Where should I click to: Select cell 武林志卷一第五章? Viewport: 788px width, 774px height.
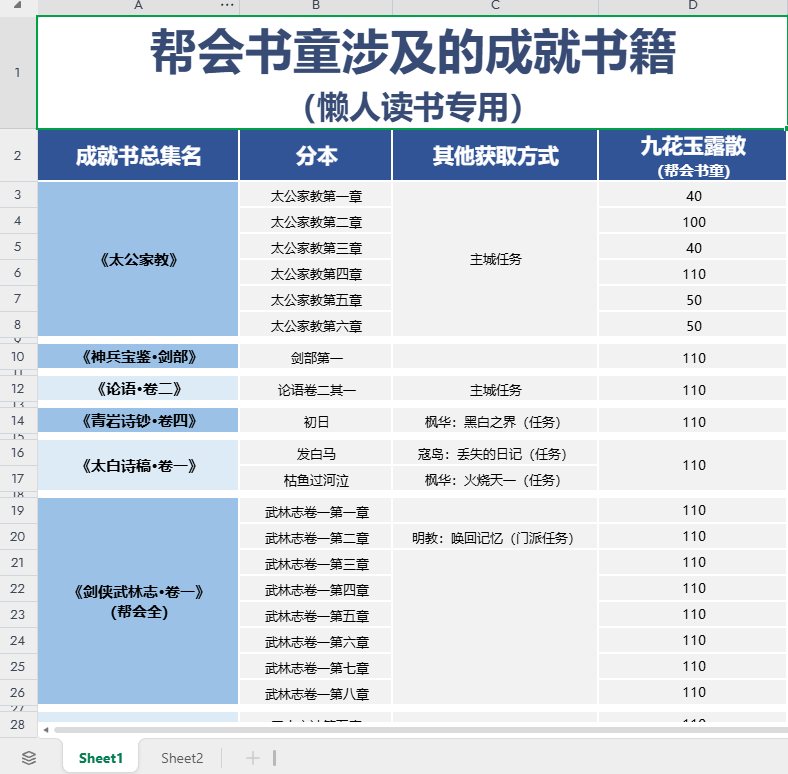pyautogui.click(x=316, y=615)
